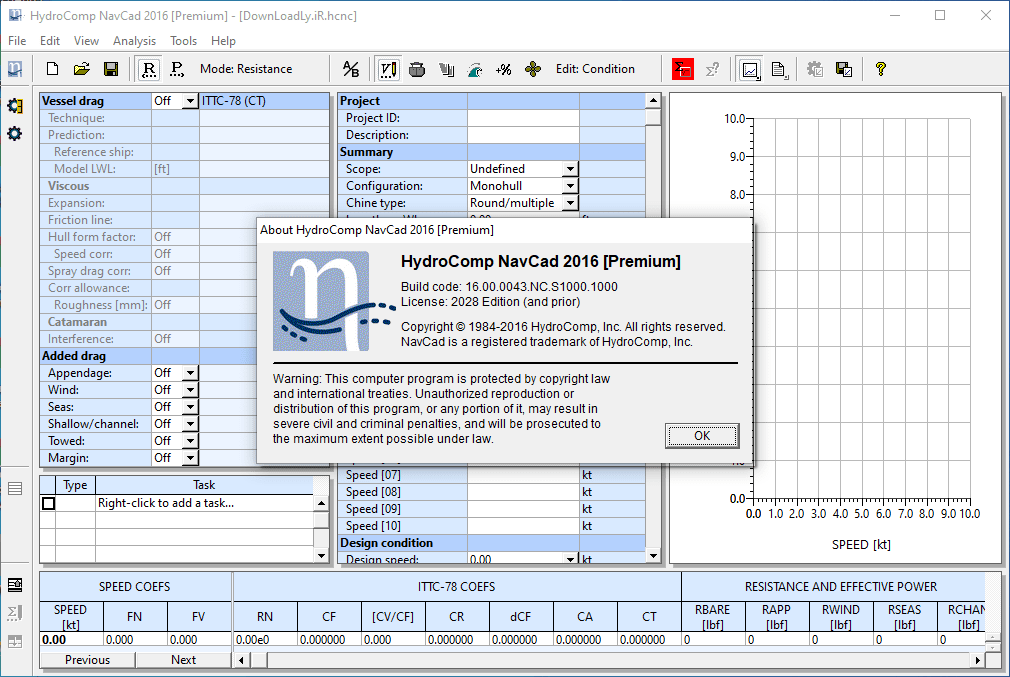Click the upper left sidebar gear icon

[x=15, y=106]
